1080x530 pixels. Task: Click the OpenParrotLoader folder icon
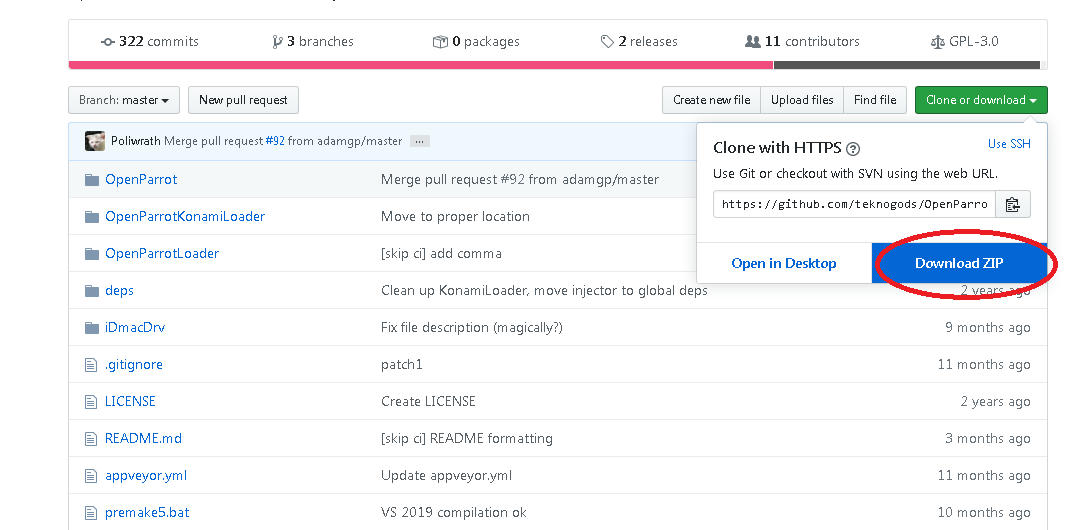coord(92,254)
